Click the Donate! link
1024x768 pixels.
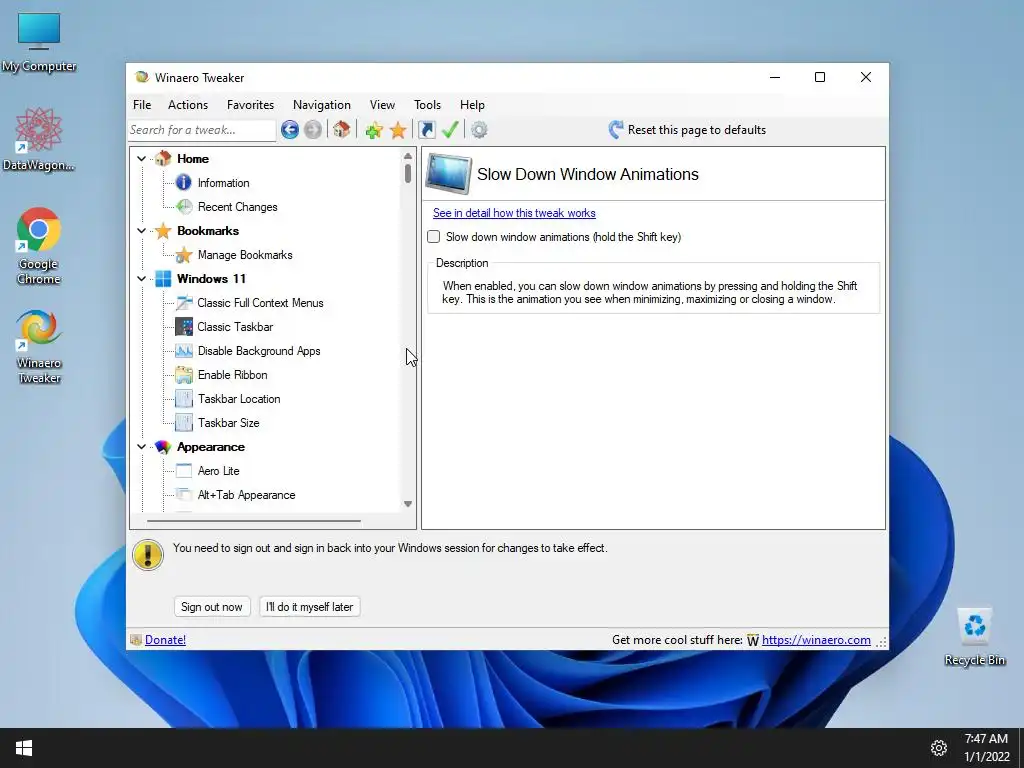point(165,640)
